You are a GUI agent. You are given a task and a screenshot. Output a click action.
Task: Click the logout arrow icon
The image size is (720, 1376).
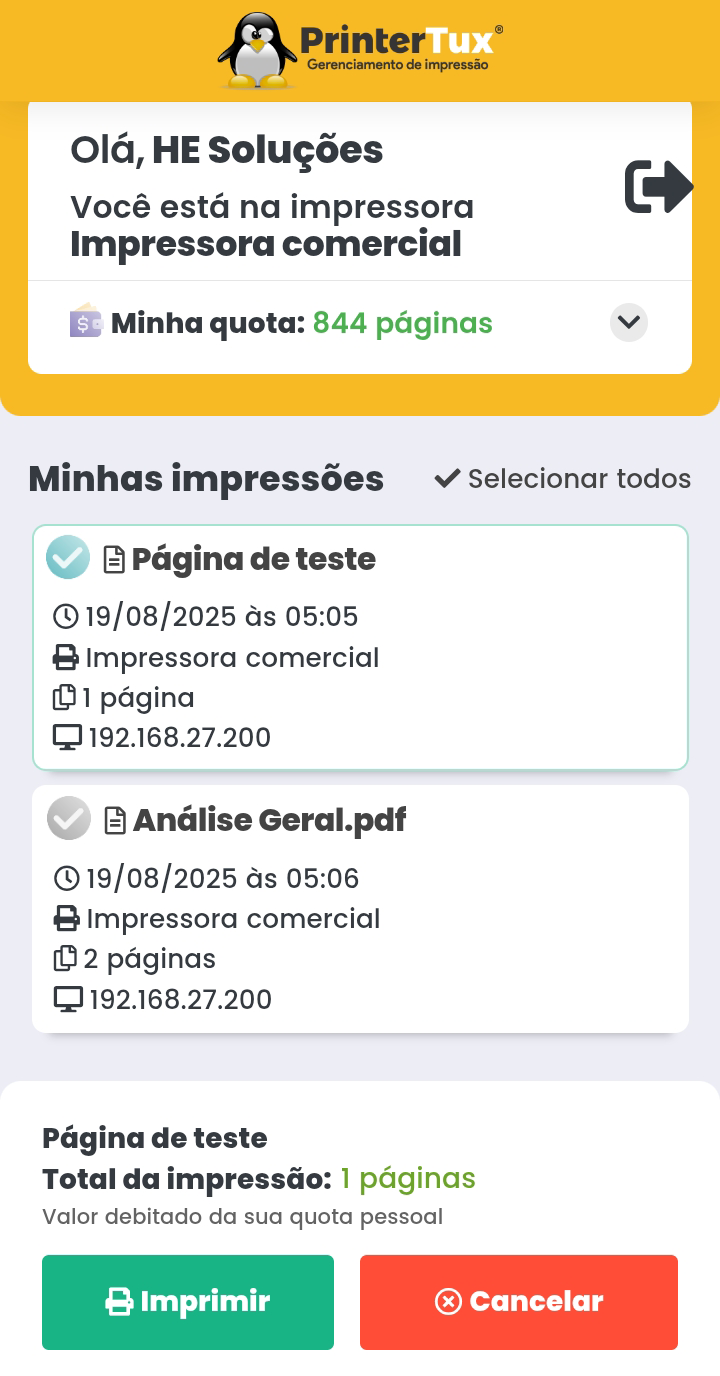click(x=658, y=187)
